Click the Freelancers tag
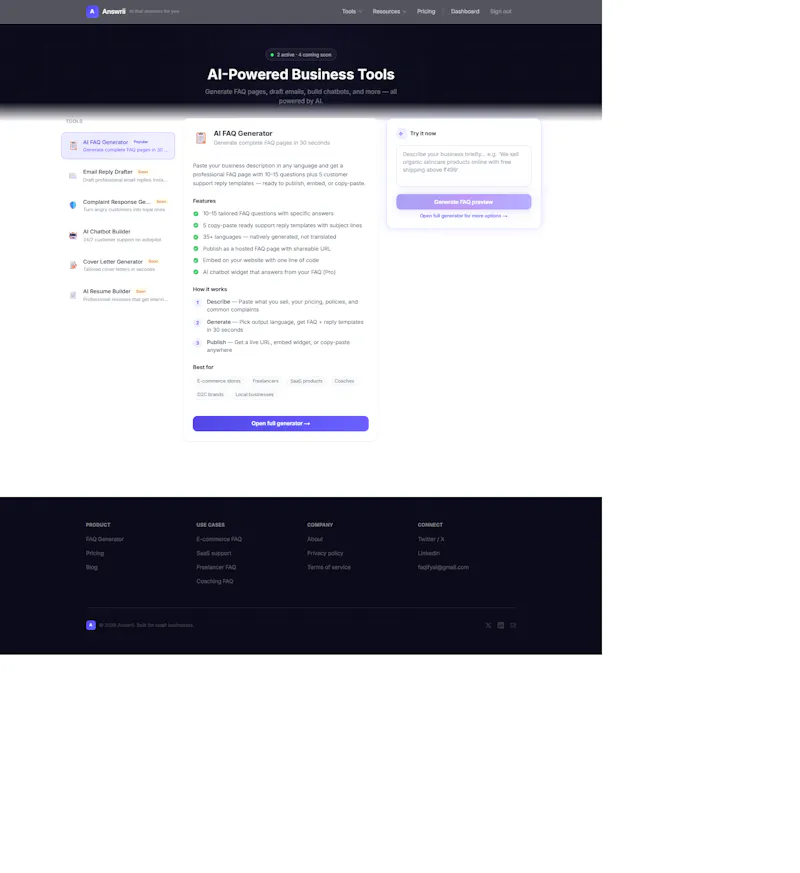Screen dimensions: 800x873 coord(266,381)
